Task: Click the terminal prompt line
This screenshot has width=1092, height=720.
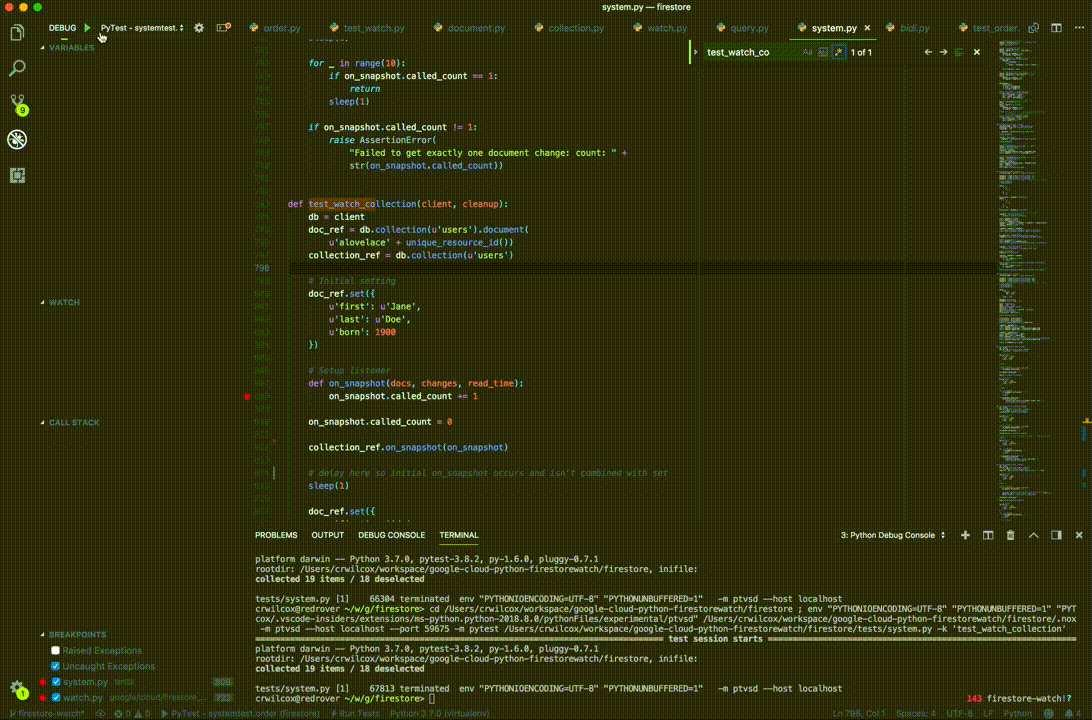Action: (x=345, y=698)
